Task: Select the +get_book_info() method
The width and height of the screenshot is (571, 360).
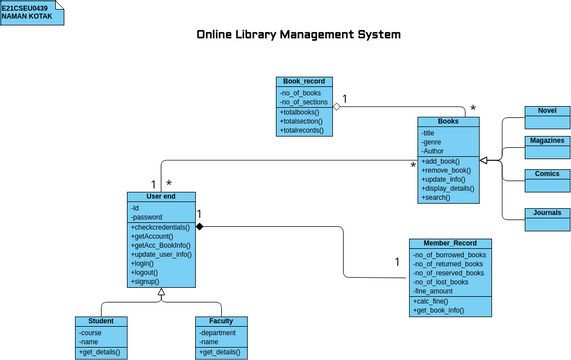Action: (438, 310)
